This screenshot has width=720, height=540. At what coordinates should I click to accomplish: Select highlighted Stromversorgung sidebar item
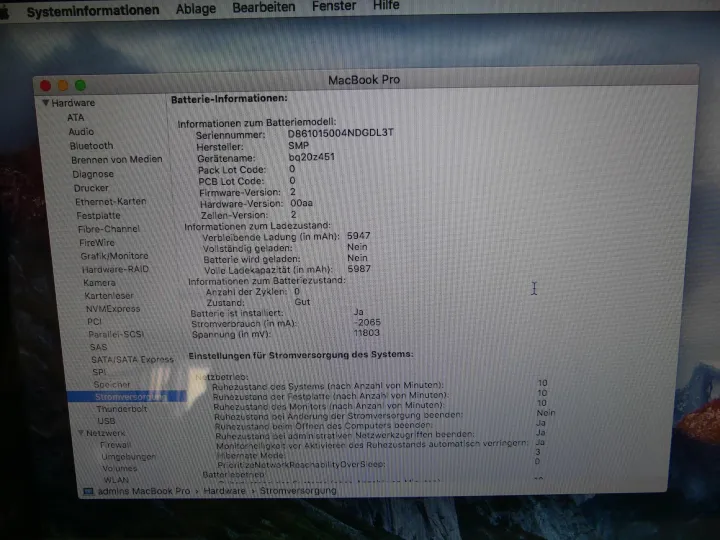click(127, 396)
